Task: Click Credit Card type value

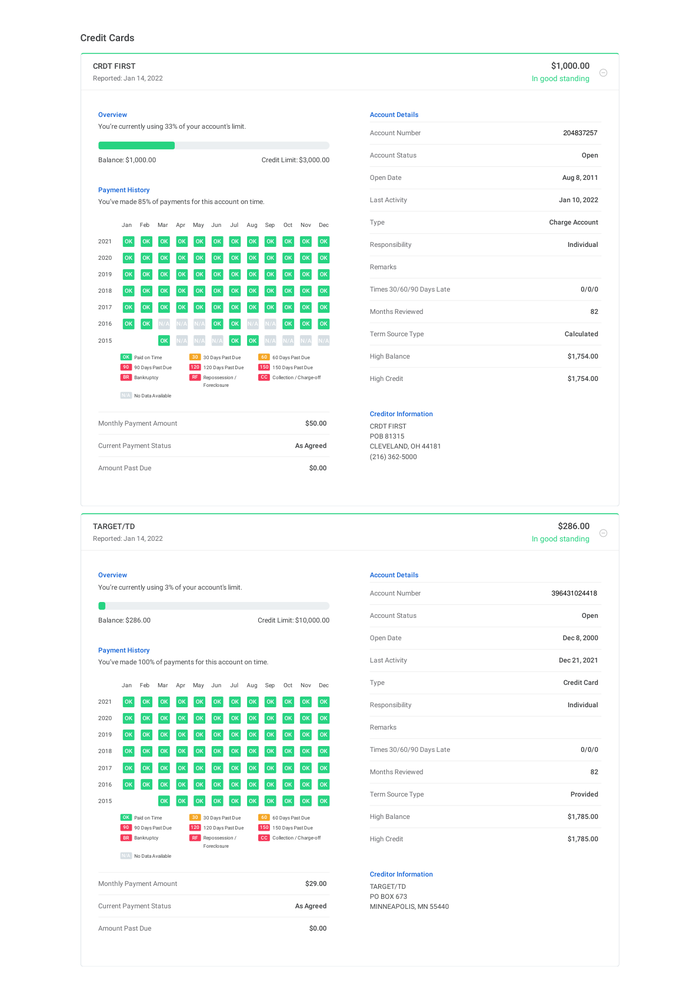Action: tap(581, 683)
